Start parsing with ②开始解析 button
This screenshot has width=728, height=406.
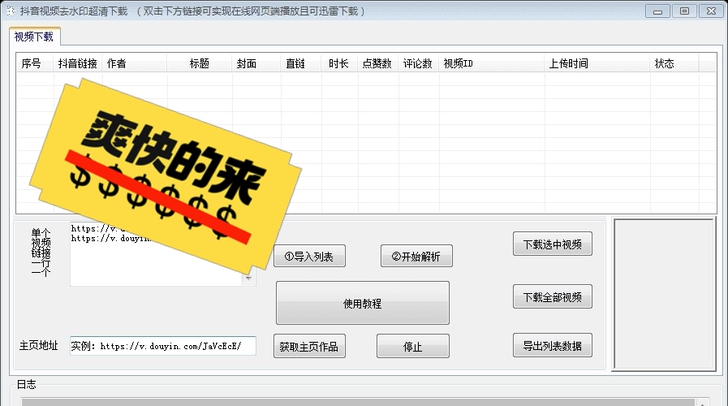tap(416, 256)
